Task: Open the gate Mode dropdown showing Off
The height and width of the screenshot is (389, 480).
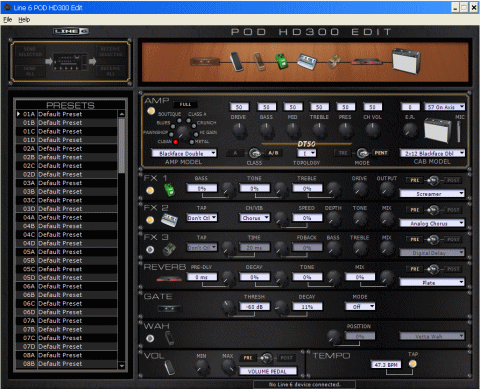Action: [360, 306]
